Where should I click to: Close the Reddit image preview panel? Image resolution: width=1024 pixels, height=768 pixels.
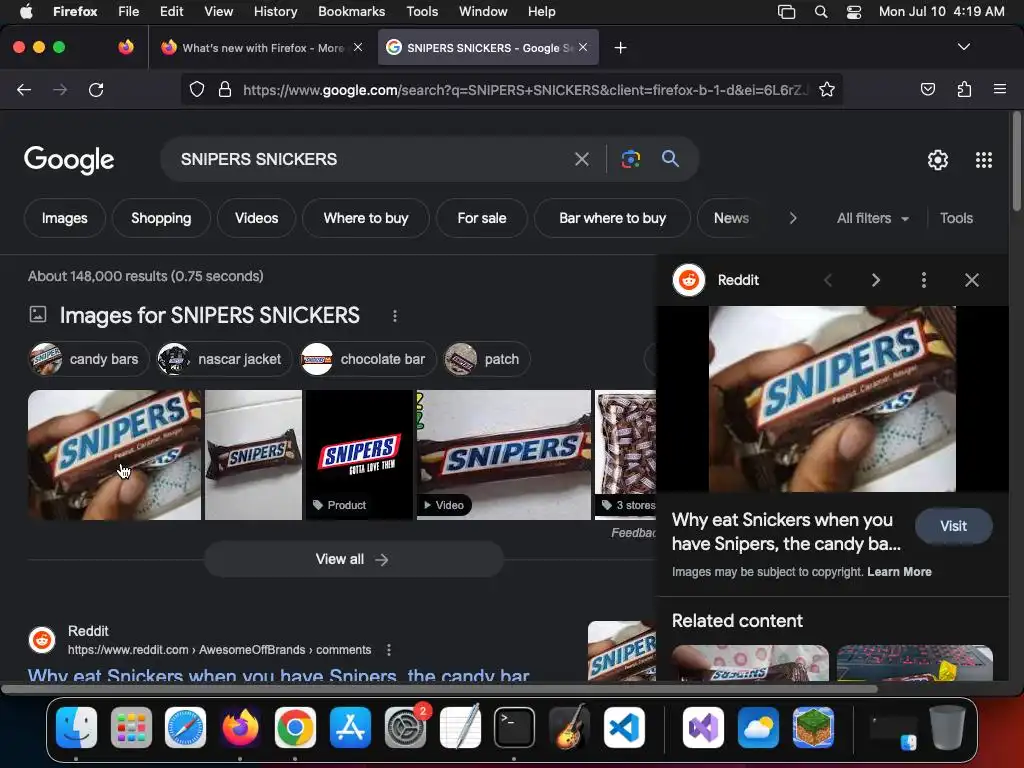[972, 280]
